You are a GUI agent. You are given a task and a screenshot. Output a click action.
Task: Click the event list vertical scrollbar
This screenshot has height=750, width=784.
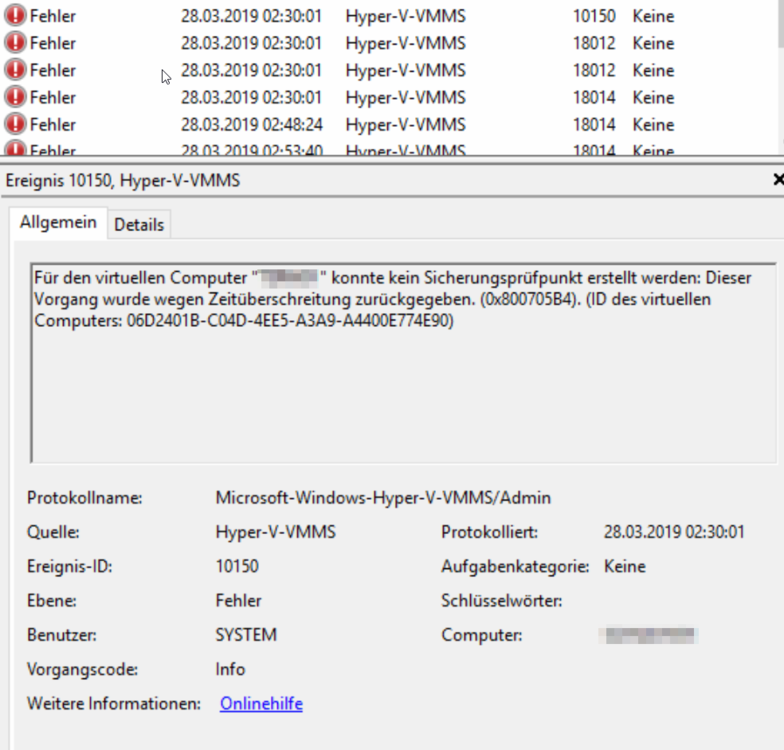(x=779, y=90)
